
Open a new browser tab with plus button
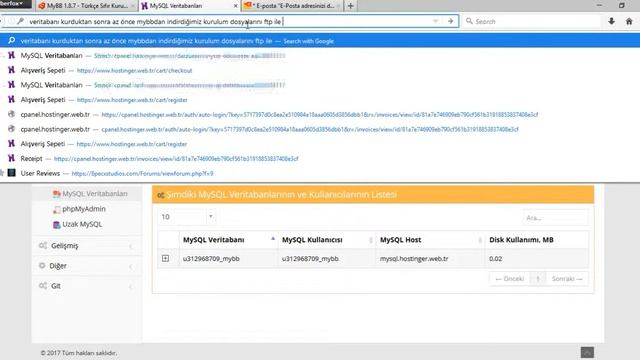350,6
